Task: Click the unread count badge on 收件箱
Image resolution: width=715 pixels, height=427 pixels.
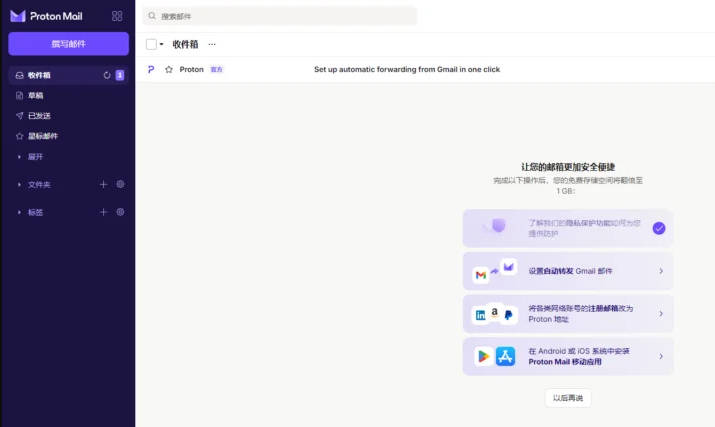Action: [x=120, y=75]
